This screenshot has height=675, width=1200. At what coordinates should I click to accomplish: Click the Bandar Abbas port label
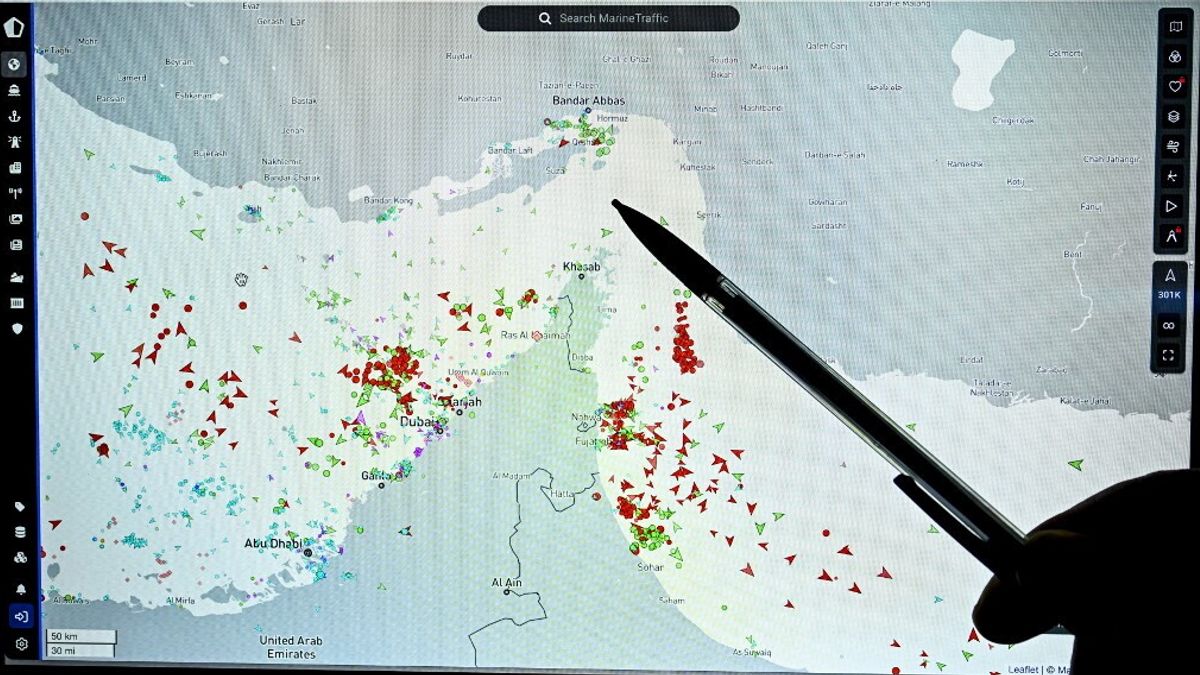pos(588,101)
